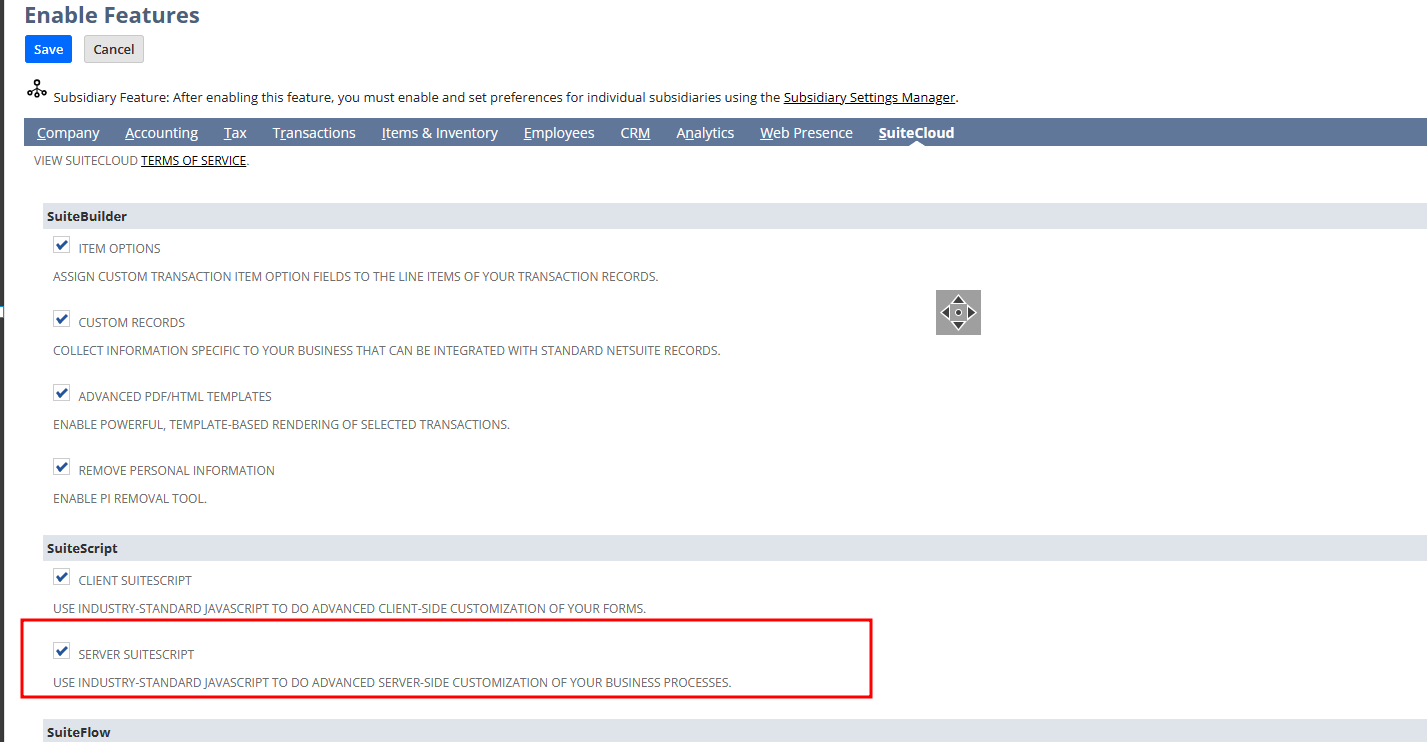Click the subsidiary hierarchy icon

[37, 90]
